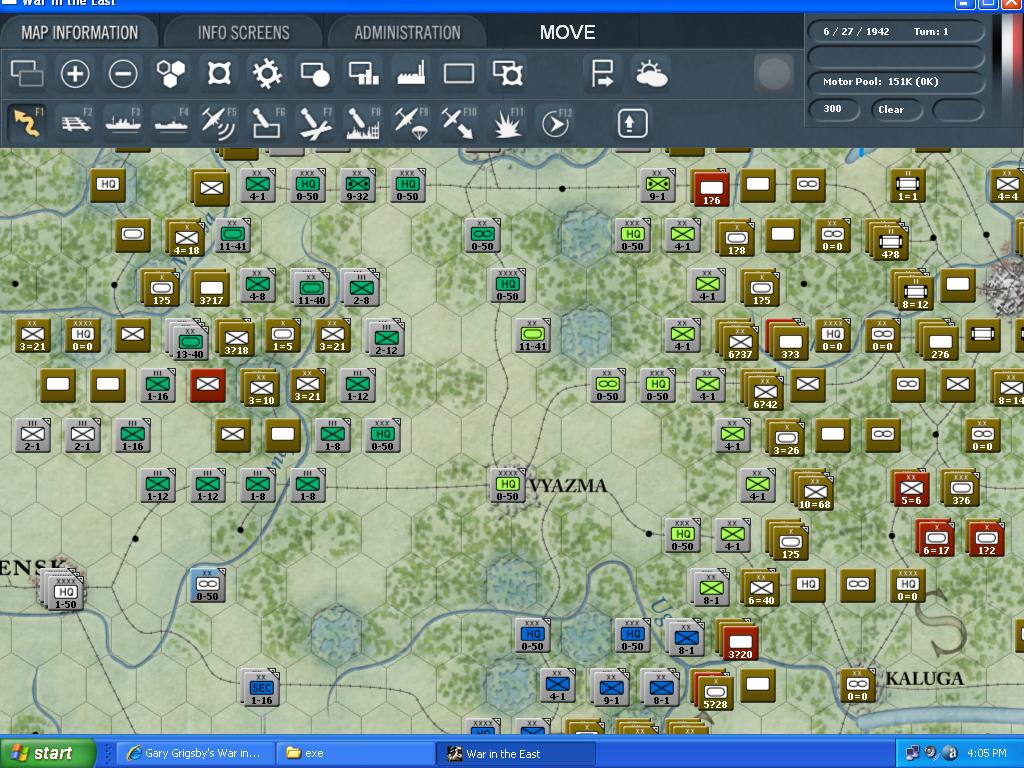This screenshot has height=768, width=1024.
Task: Click the MOVE mode label
Action: click(x=568, y=33)
